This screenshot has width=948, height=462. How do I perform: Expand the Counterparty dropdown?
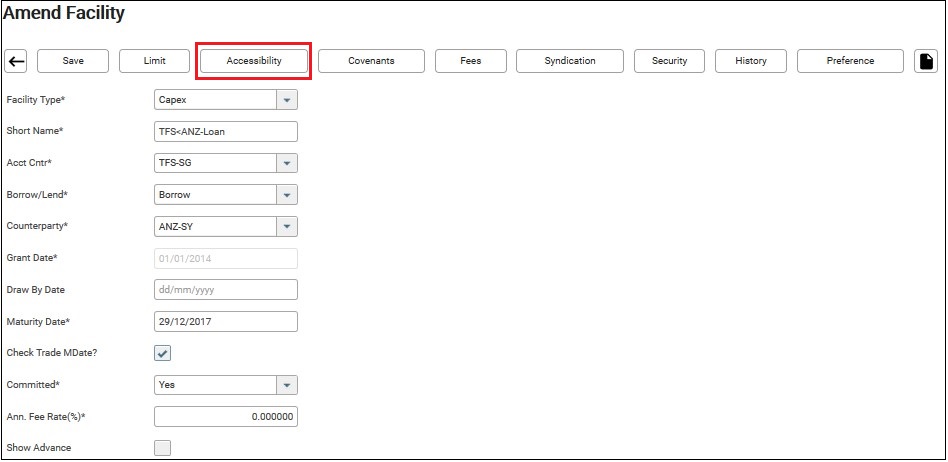click(x=287, y=227)
